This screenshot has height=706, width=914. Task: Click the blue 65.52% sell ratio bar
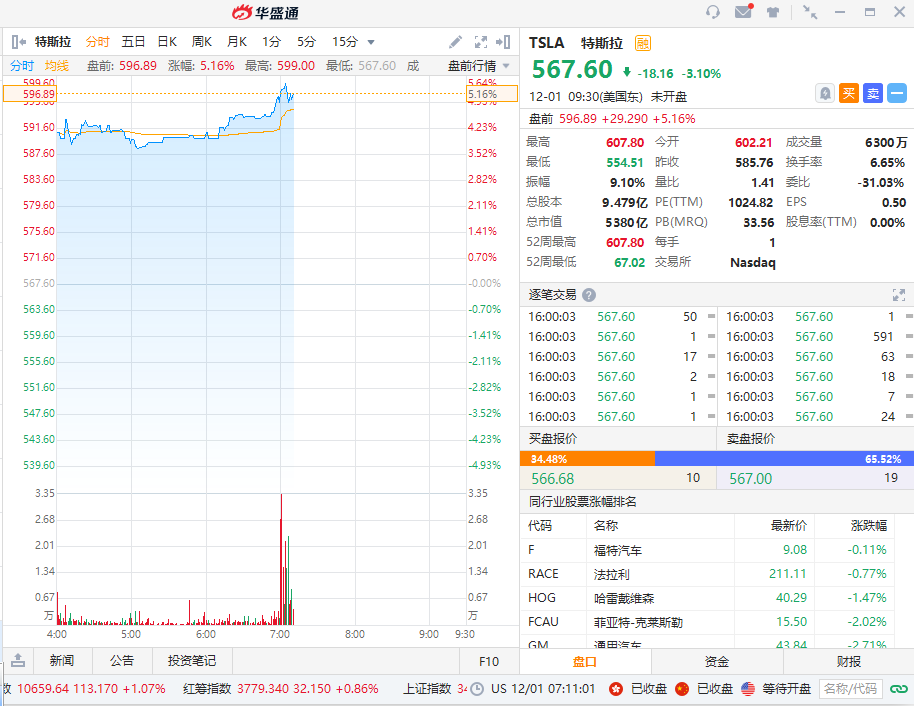[784, 459]
